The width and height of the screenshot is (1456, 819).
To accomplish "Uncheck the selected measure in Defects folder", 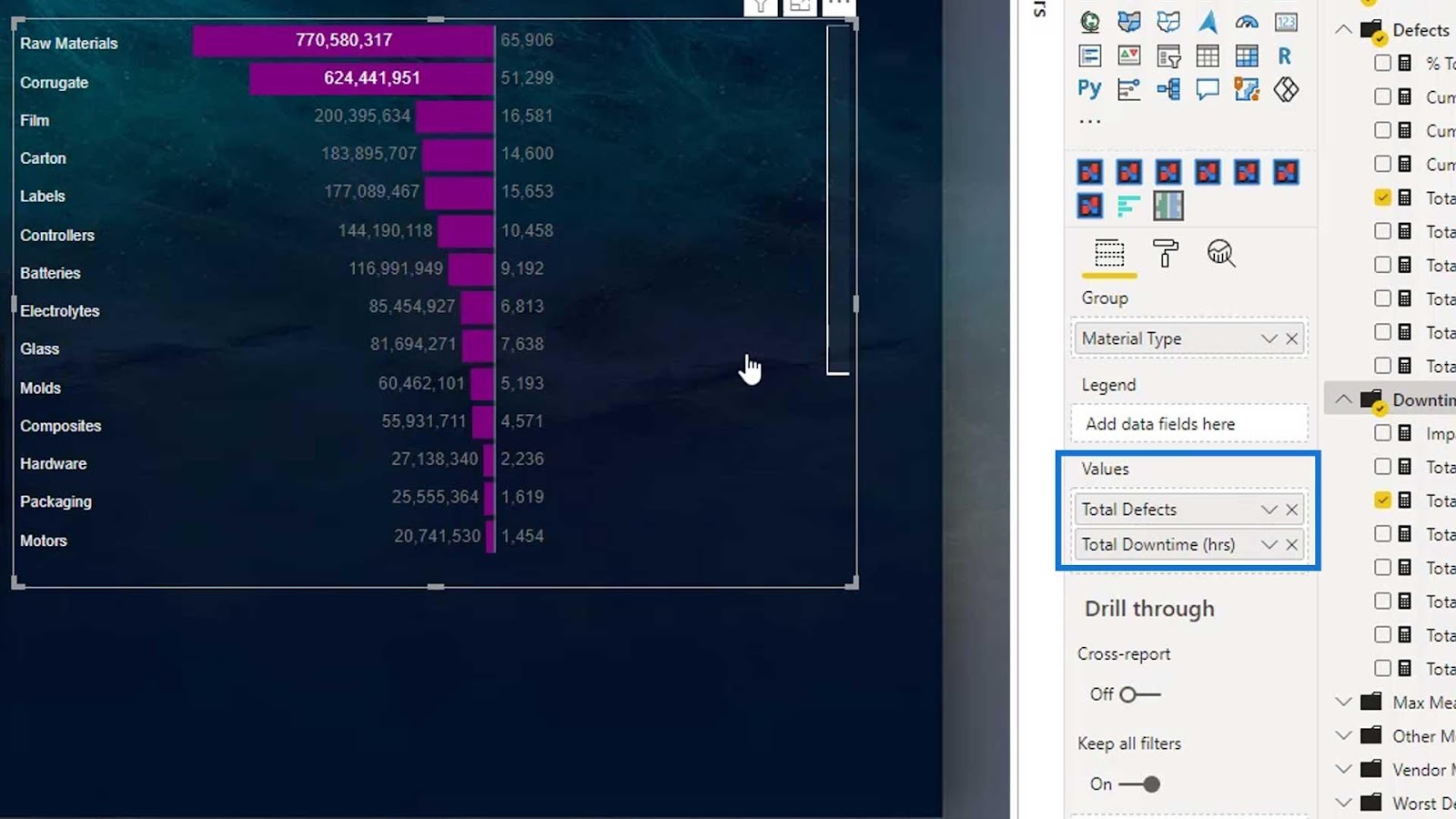I will [x=1382, y=197].
